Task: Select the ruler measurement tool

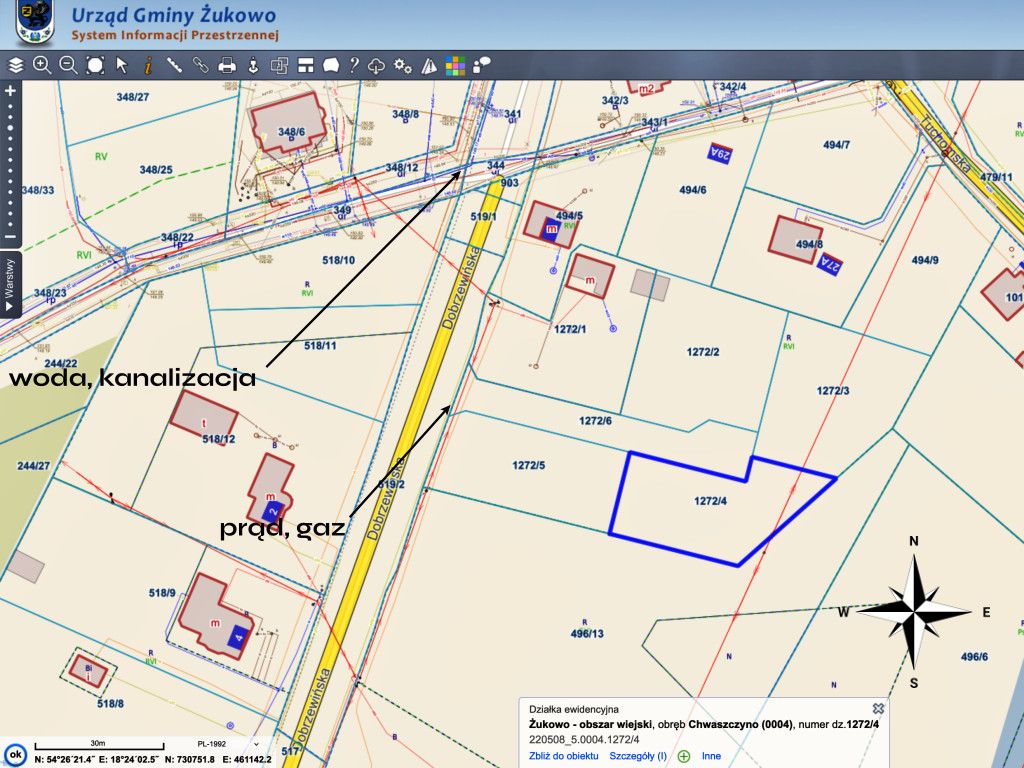Action: (175, 65)
